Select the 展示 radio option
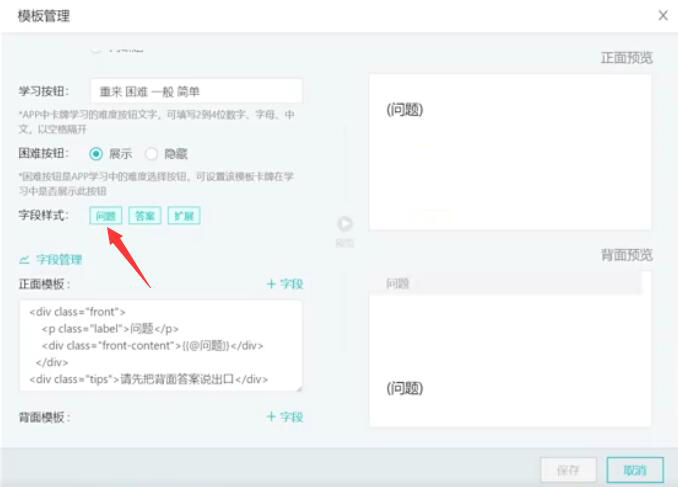This screenshot has width=678, height=487. [x=96, y=154]
